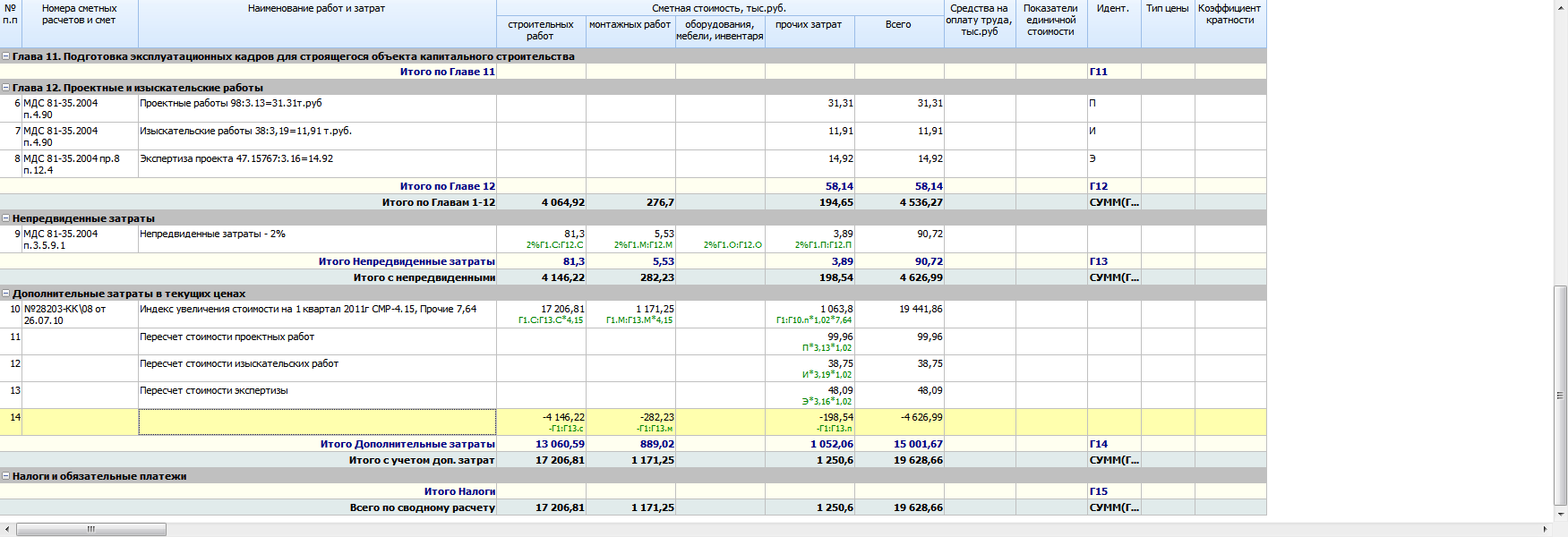Select the empty name cell in row 14
This screenshot has width=1568, height=537.
317,422
